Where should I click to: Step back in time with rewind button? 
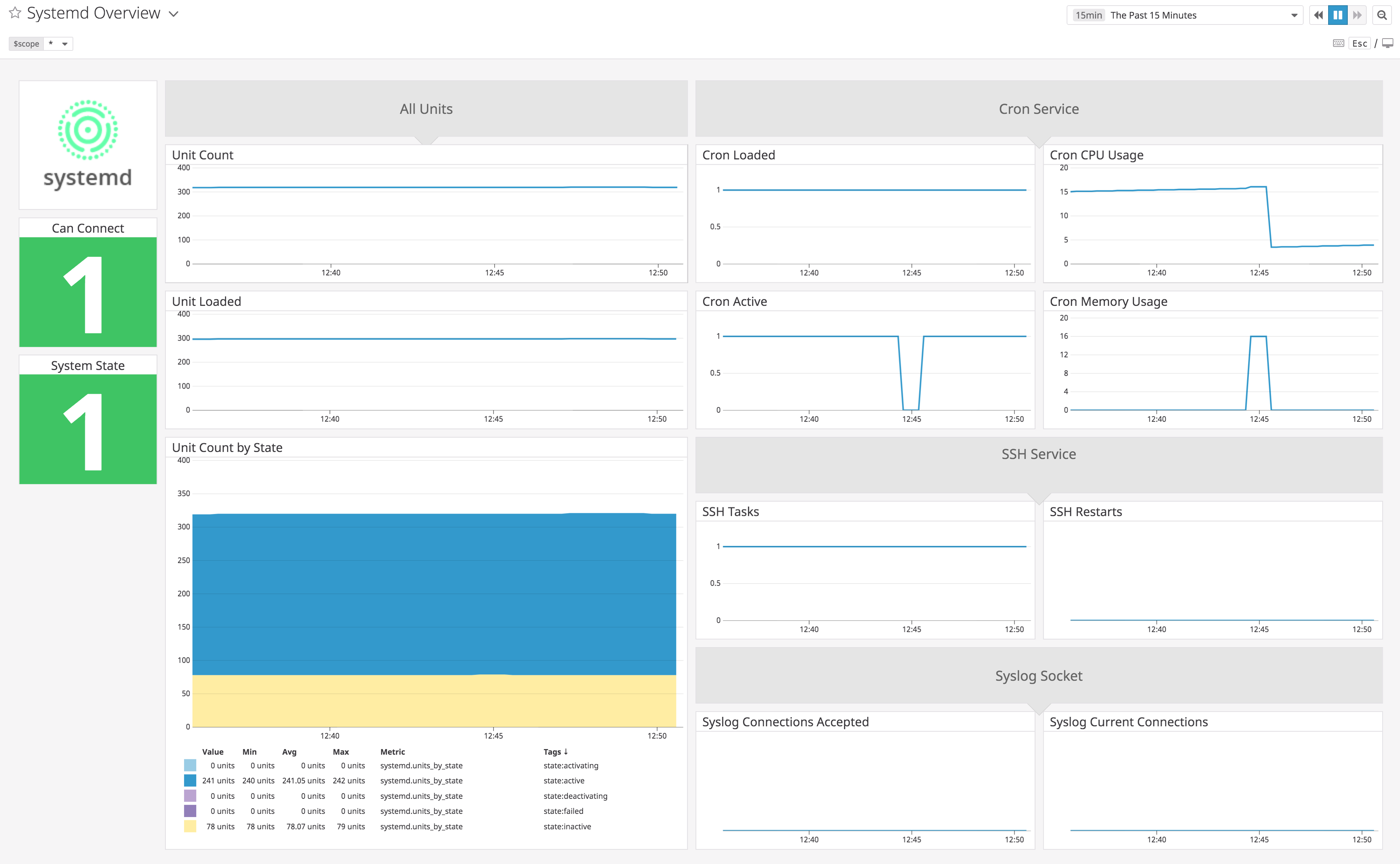(1318, 15)
